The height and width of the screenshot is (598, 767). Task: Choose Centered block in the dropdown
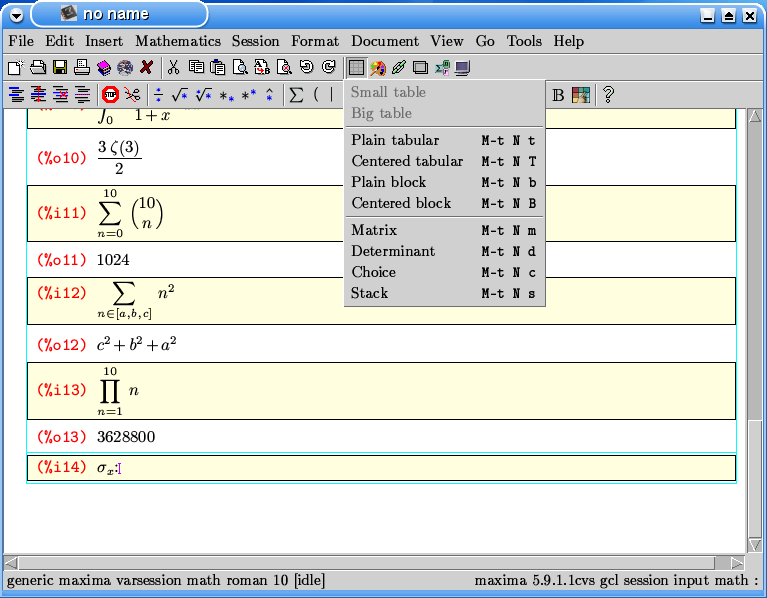point(444,203)
